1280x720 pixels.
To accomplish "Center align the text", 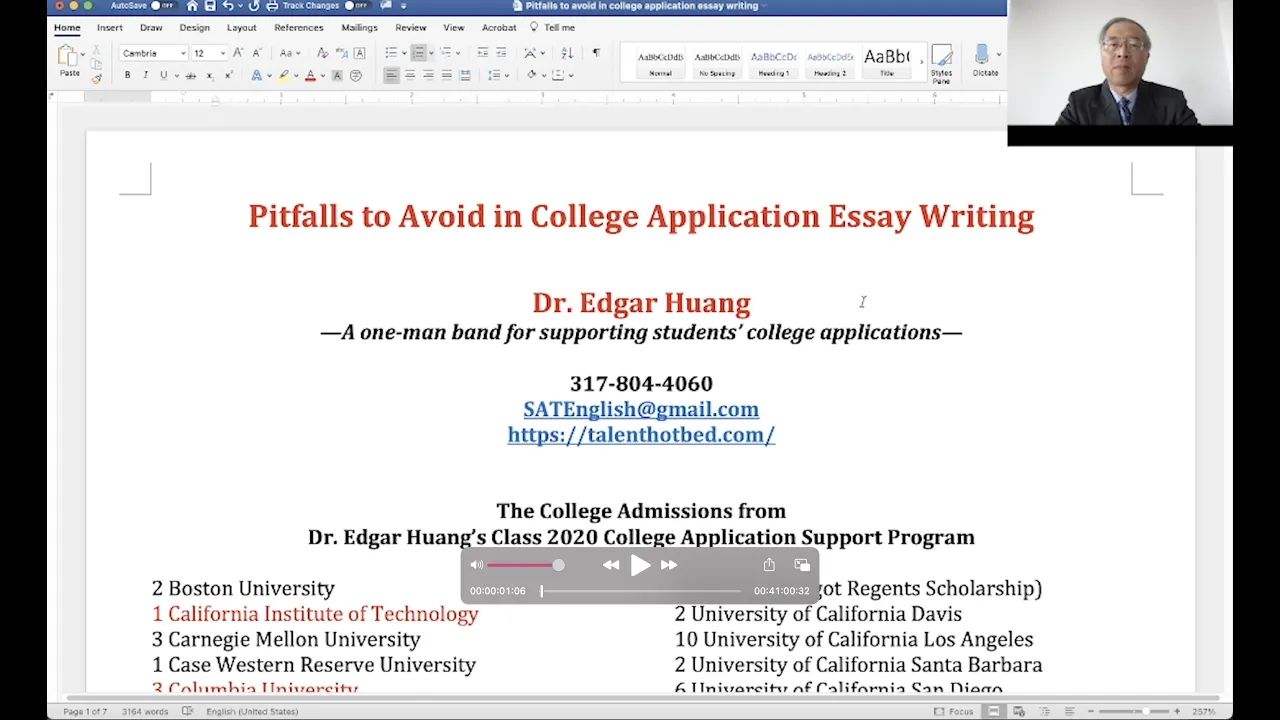I will click(x=410, y=75).
